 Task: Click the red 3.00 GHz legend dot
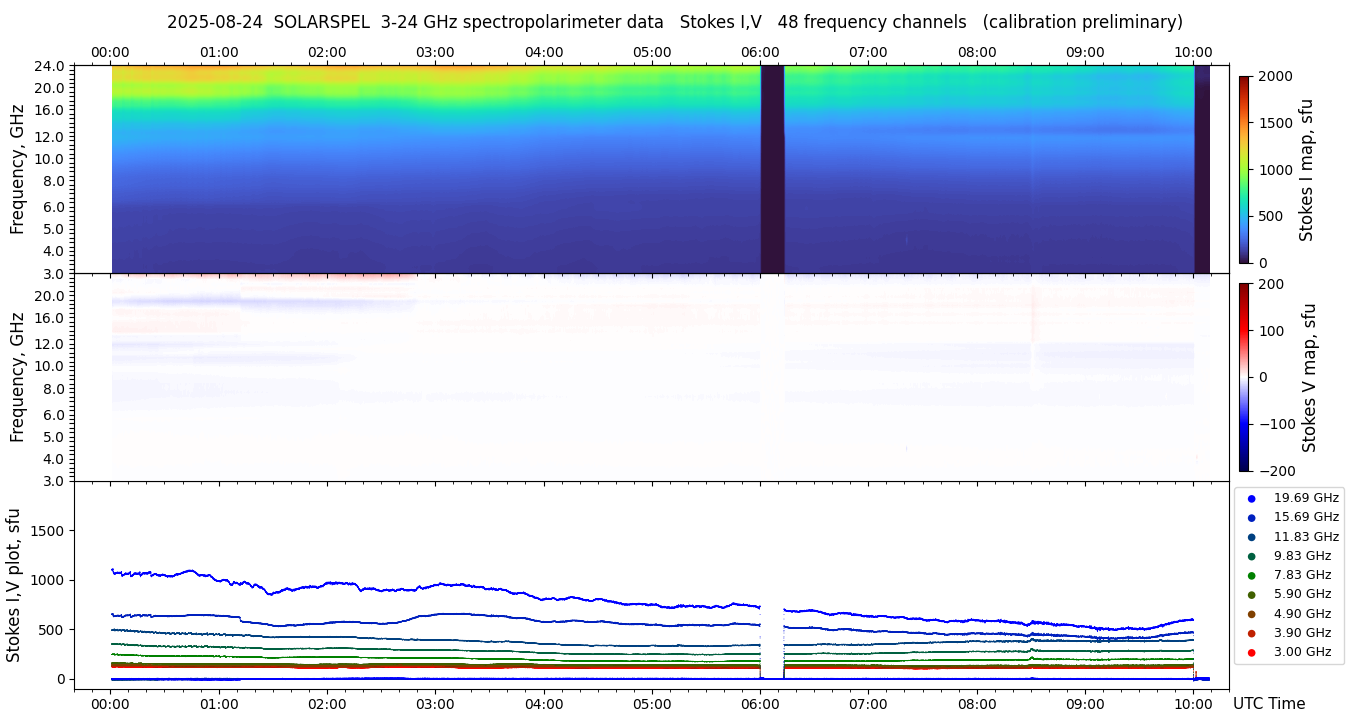click(x=1251, y=652)
